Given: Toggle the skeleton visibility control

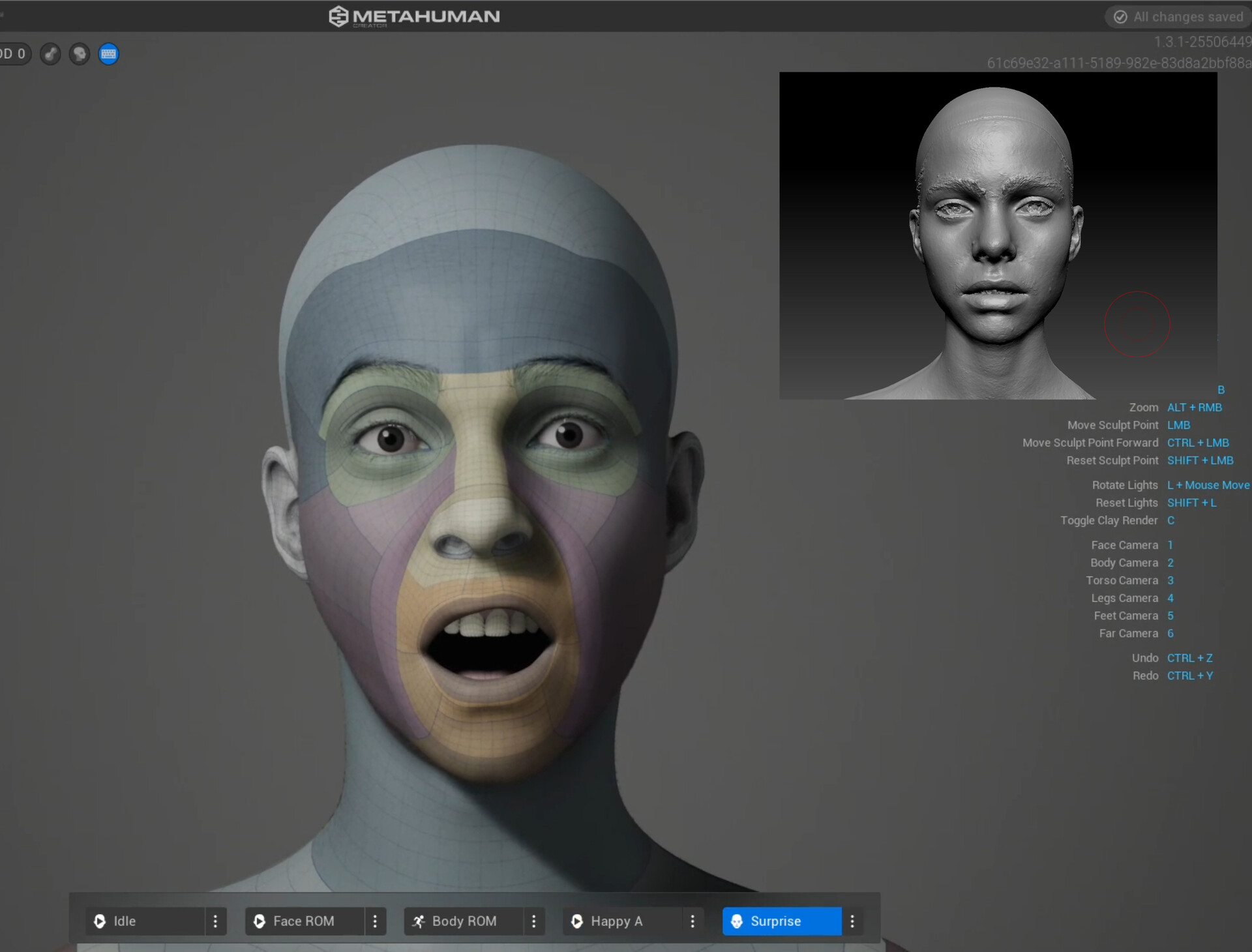Looking at the screenshot, I should (x=50, y=54).
